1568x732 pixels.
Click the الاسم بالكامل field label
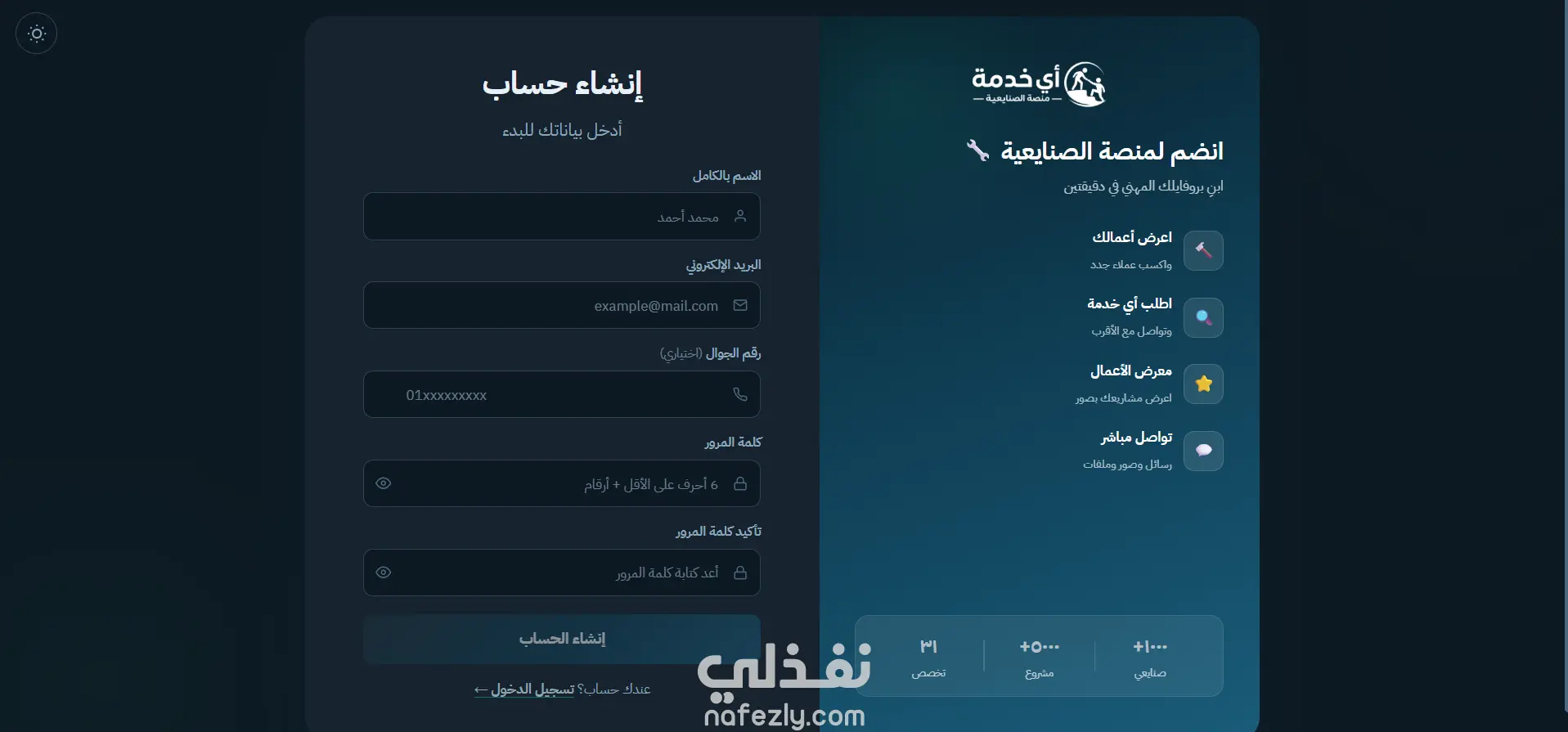tap(727, 176)
